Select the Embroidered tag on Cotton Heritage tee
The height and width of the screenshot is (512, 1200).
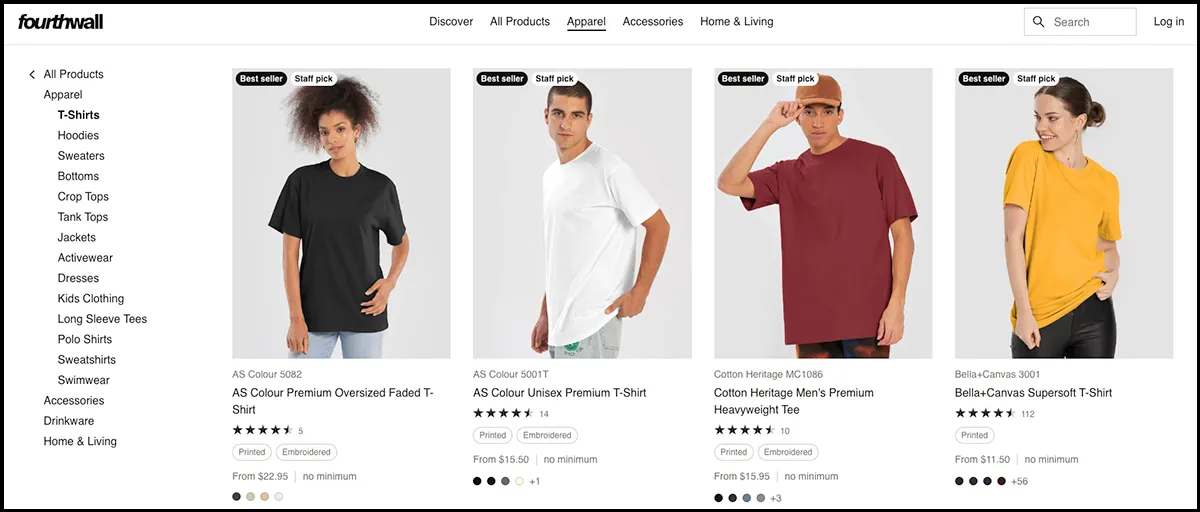[x=788, y=452]
